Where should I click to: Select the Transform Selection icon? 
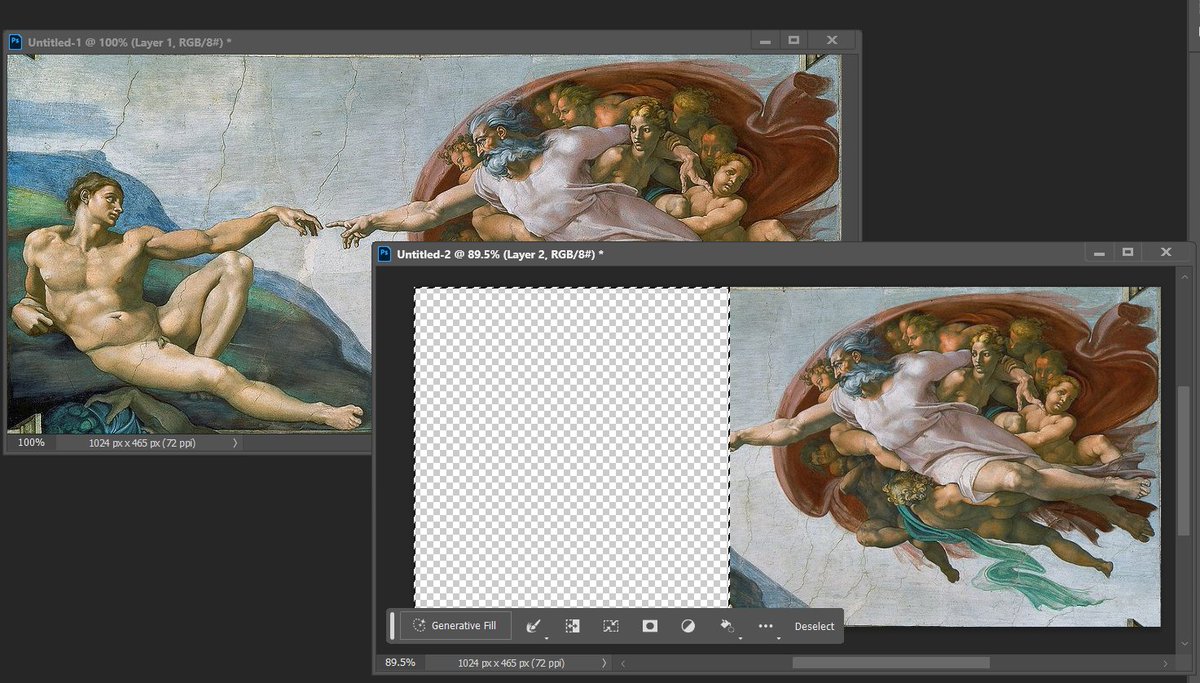point(611,626)
